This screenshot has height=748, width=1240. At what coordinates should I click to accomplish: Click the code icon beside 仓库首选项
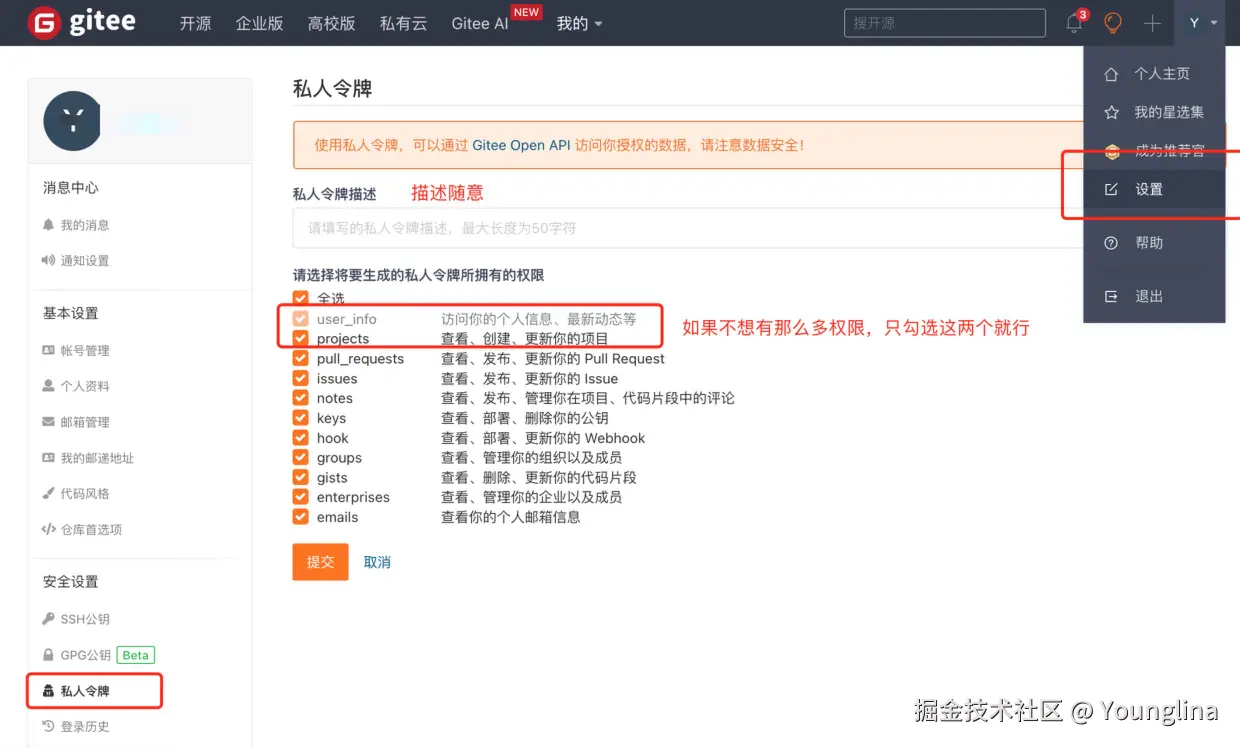click(48, 529)
